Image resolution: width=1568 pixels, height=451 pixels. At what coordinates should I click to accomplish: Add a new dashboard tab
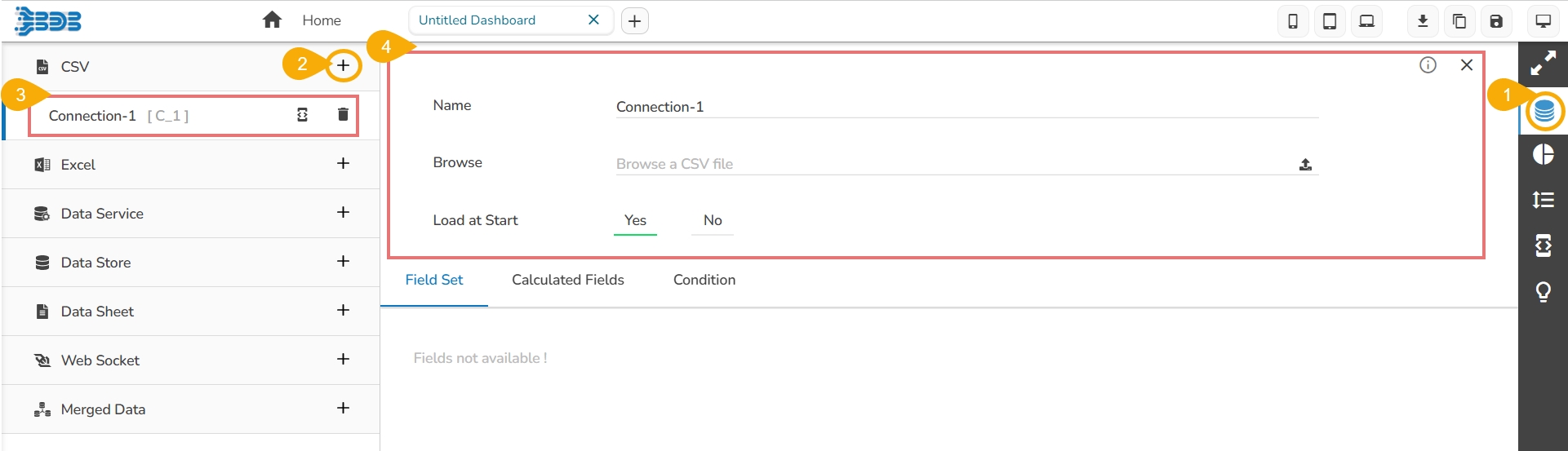coord(634,21)
